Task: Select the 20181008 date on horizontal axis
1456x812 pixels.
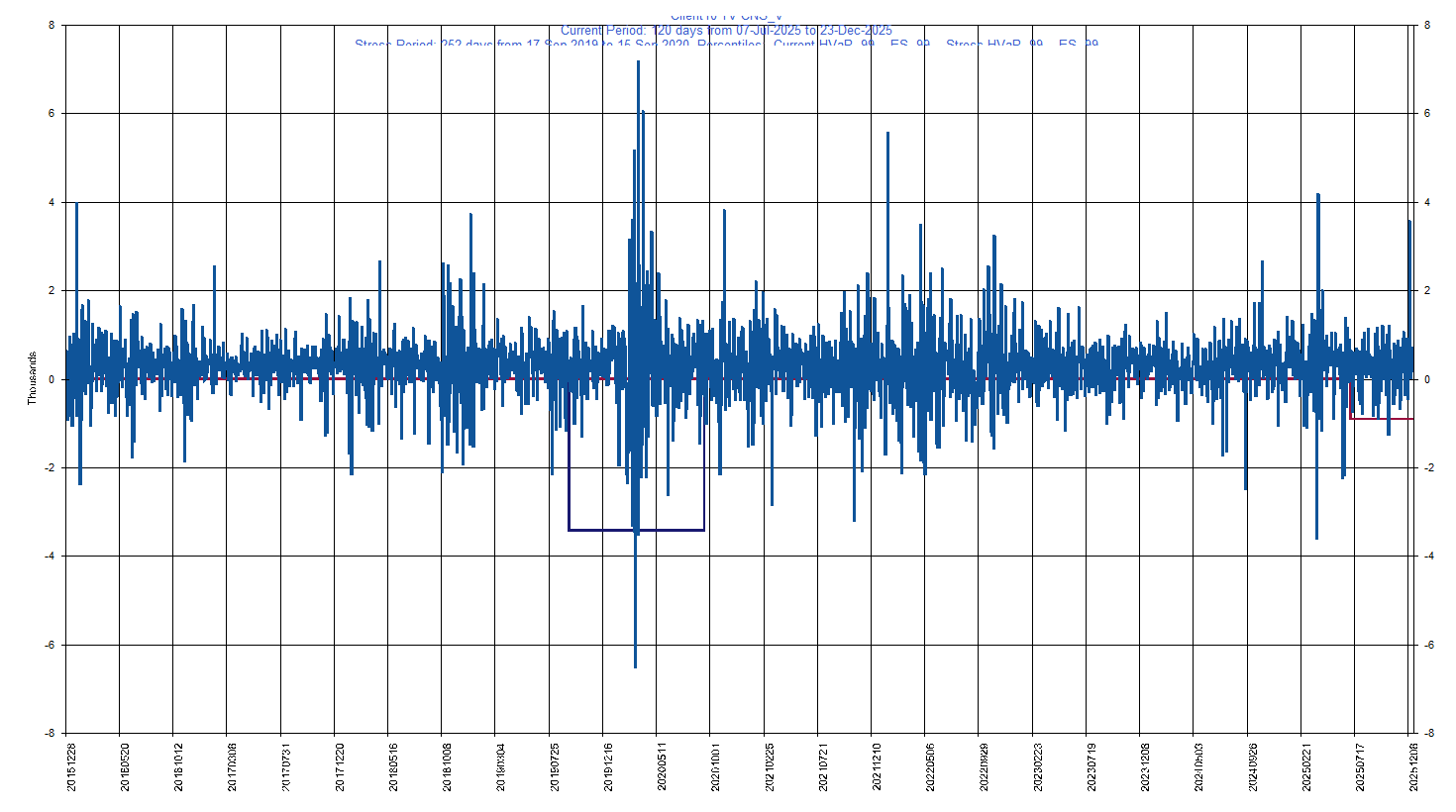Action: pos(448,766)
